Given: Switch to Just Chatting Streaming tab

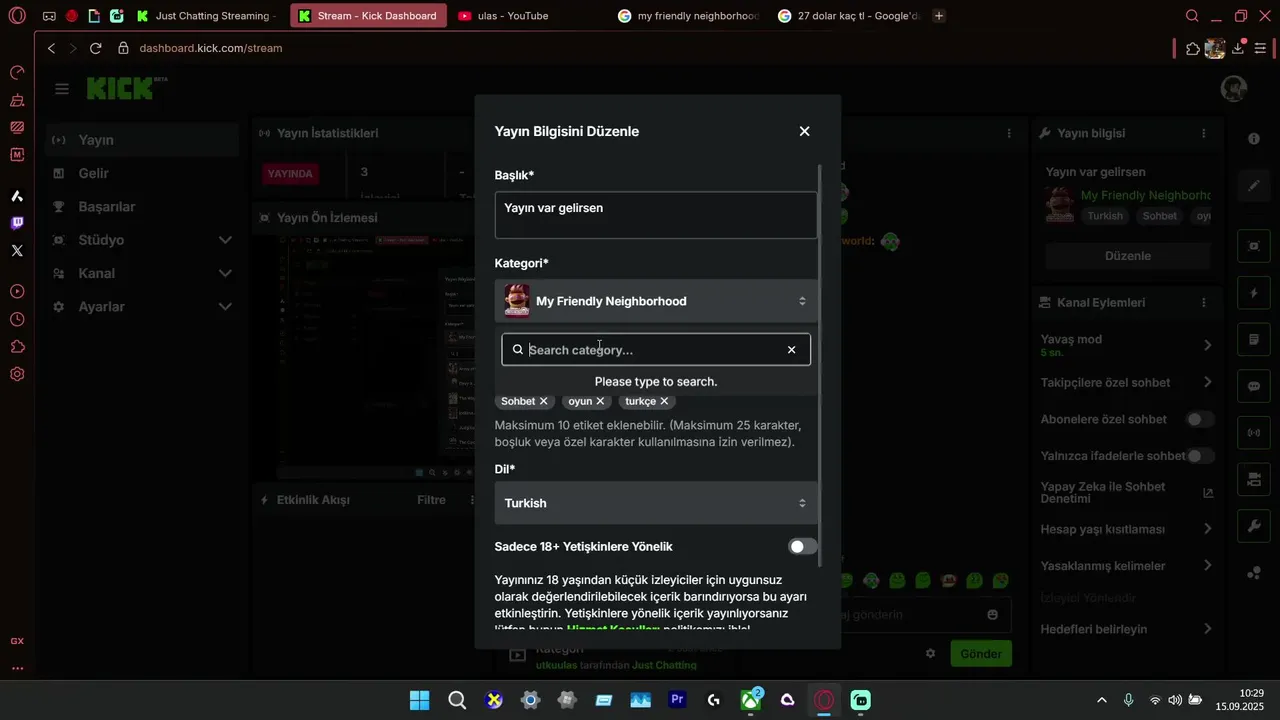Looking at the screenshot, I should (x=209, y=16).
